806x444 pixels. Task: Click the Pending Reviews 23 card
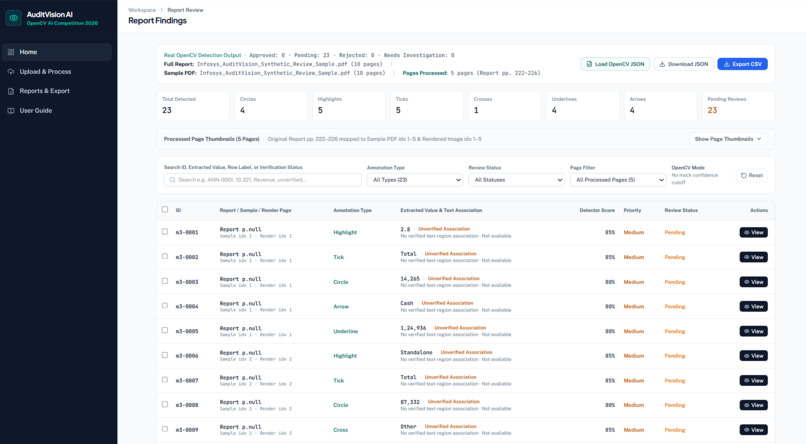(x=739, y=106)
